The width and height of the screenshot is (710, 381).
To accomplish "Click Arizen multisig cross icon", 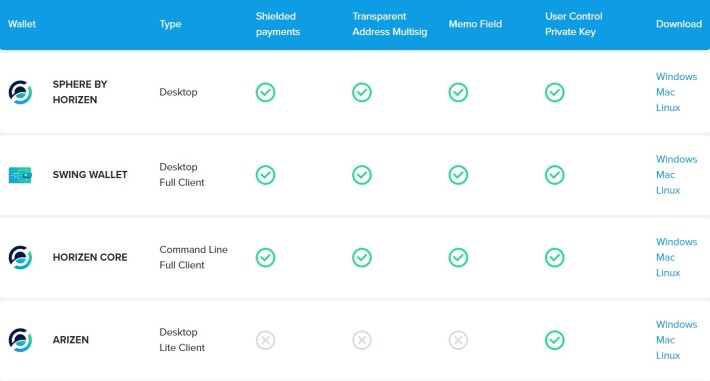I will pos(362,340).
